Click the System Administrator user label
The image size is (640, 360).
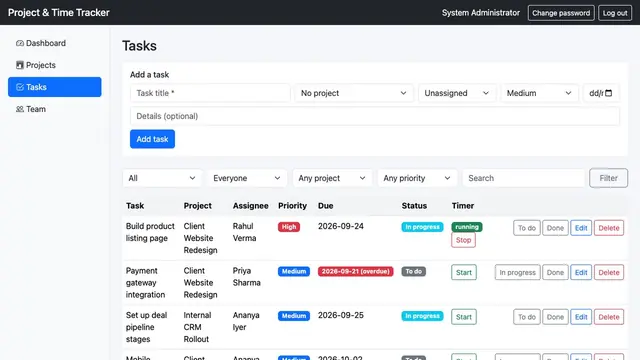[x=481, y=13]
